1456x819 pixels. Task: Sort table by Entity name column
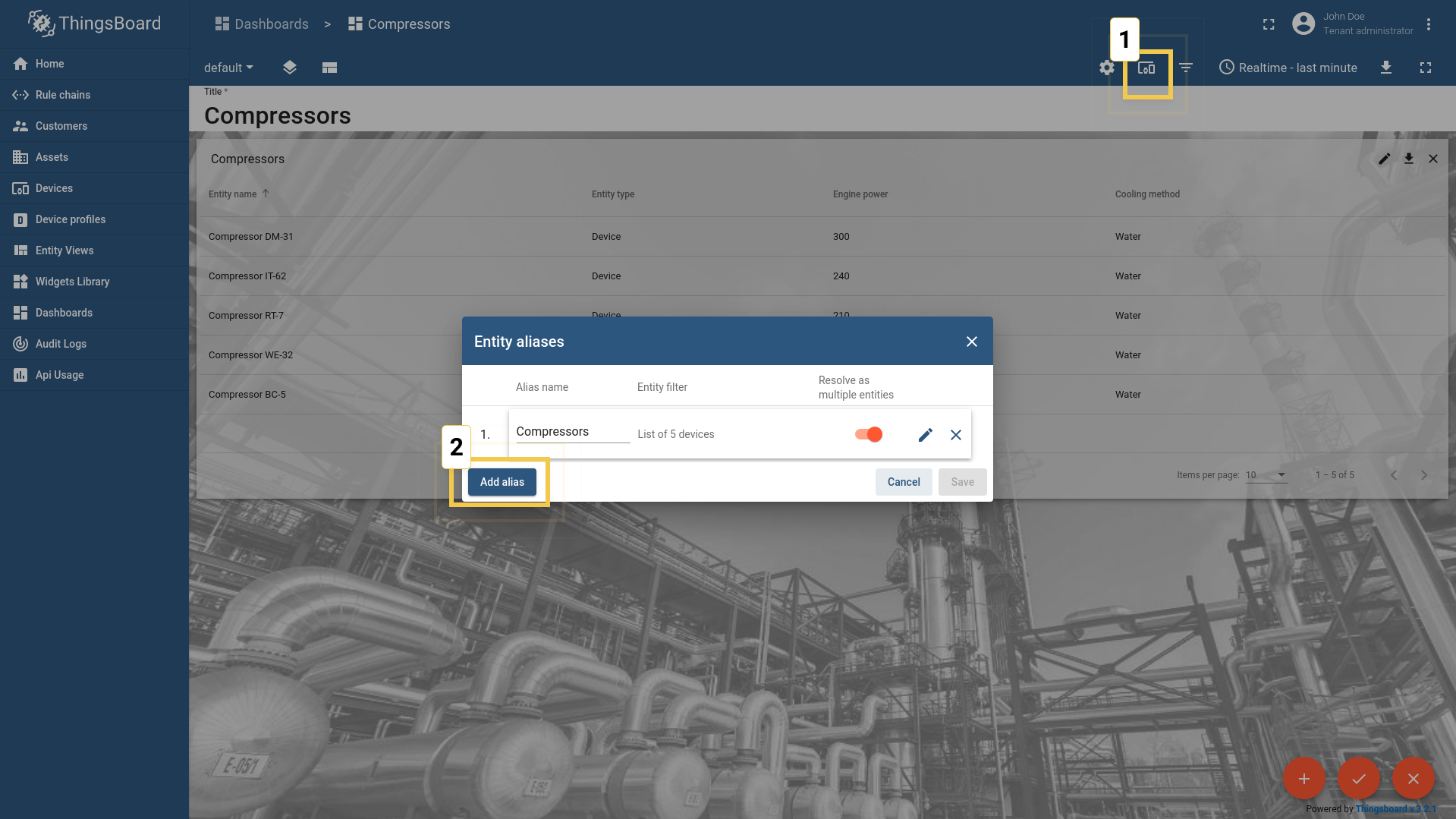coord(233,194)
